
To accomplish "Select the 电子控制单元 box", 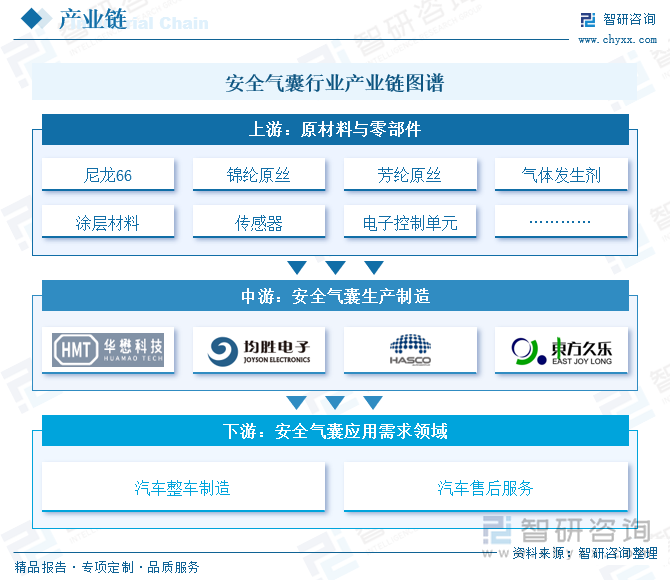I will (410, 221).
